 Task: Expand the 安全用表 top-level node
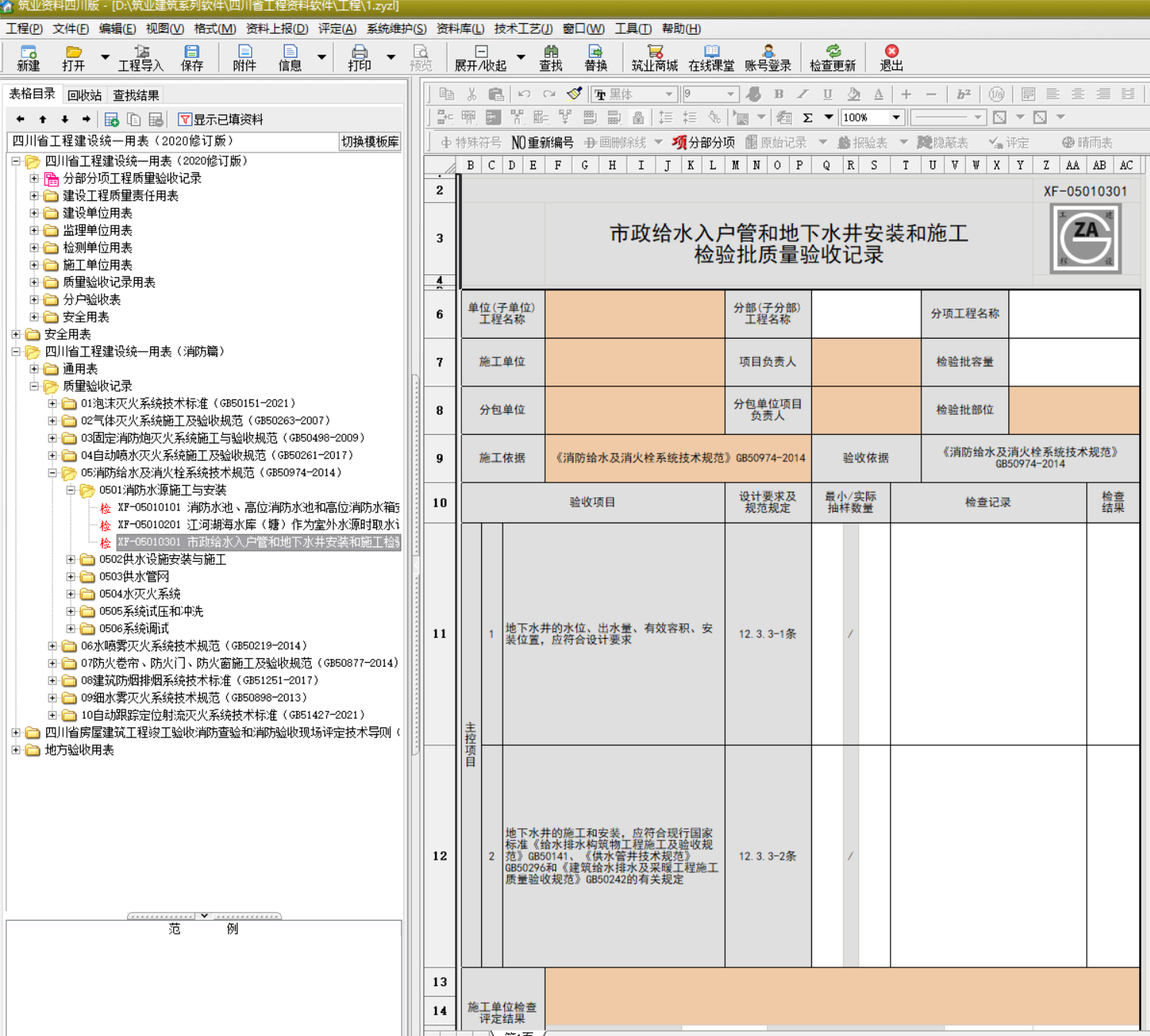pos(15,334)
